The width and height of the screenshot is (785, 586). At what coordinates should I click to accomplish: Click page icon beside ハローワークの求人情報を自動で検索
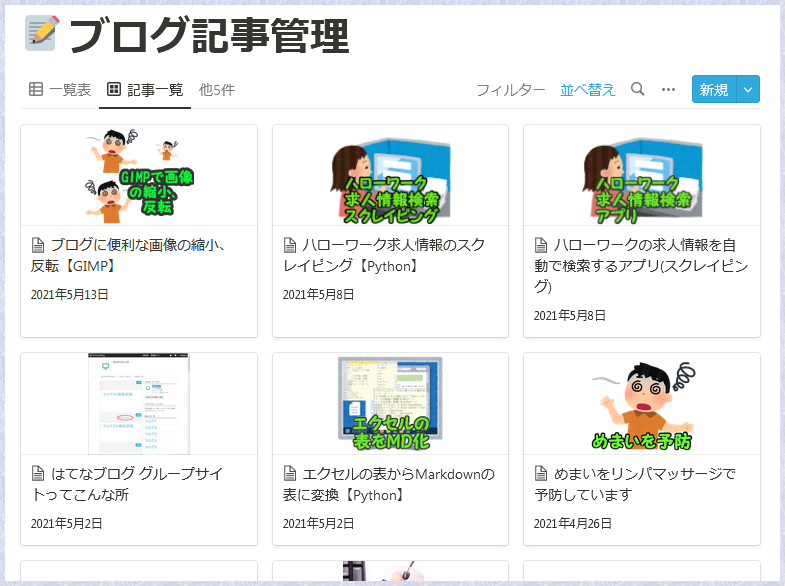(541, 245)
